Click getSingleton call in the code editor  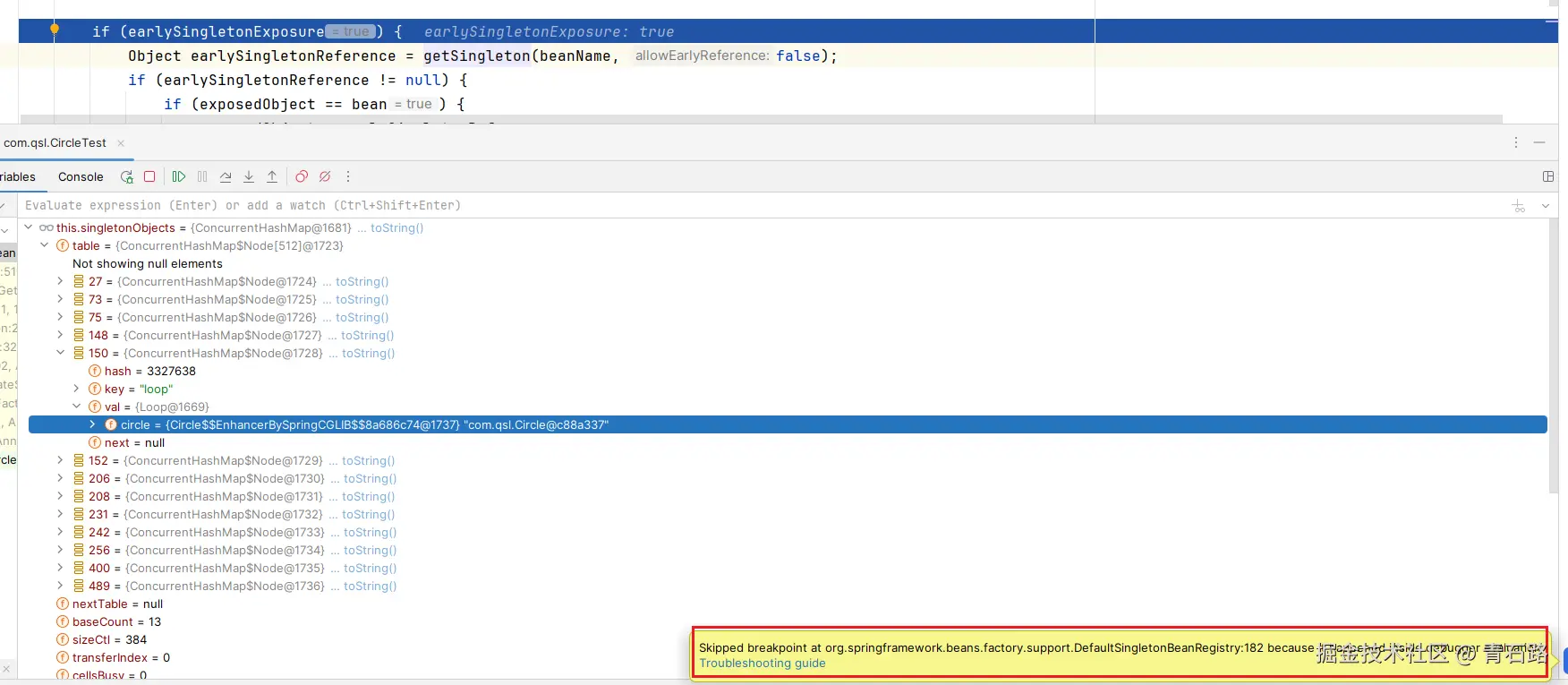(477, 56)
